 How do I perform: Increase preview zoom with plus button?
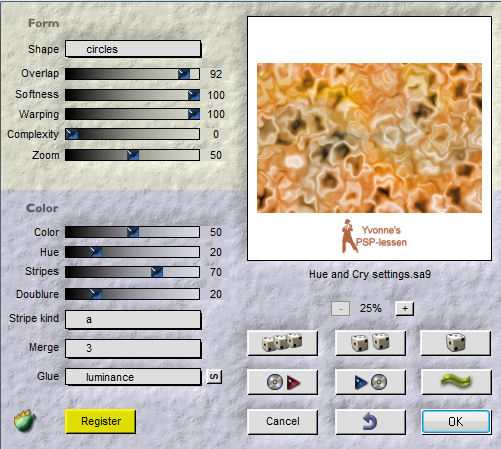(405, 308)
